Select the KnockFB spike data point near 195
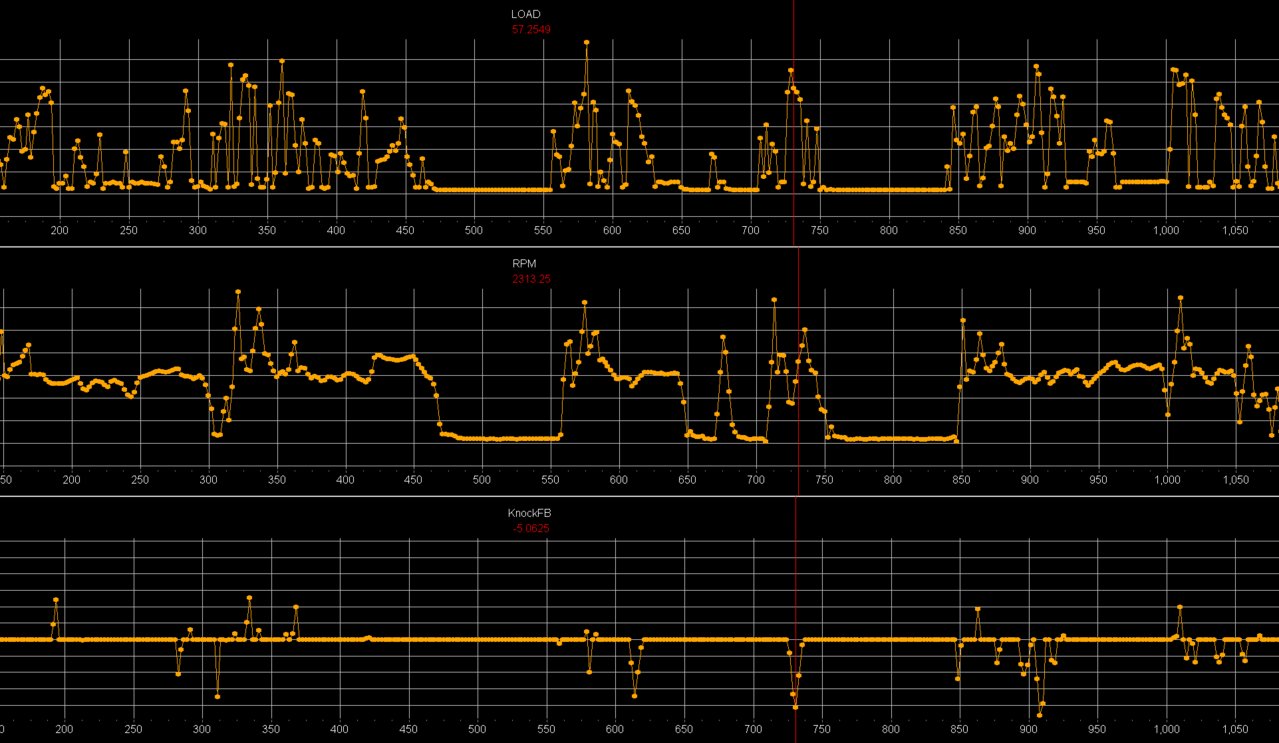Screen dimensions: 1279x743 click(x=56, y=600)
